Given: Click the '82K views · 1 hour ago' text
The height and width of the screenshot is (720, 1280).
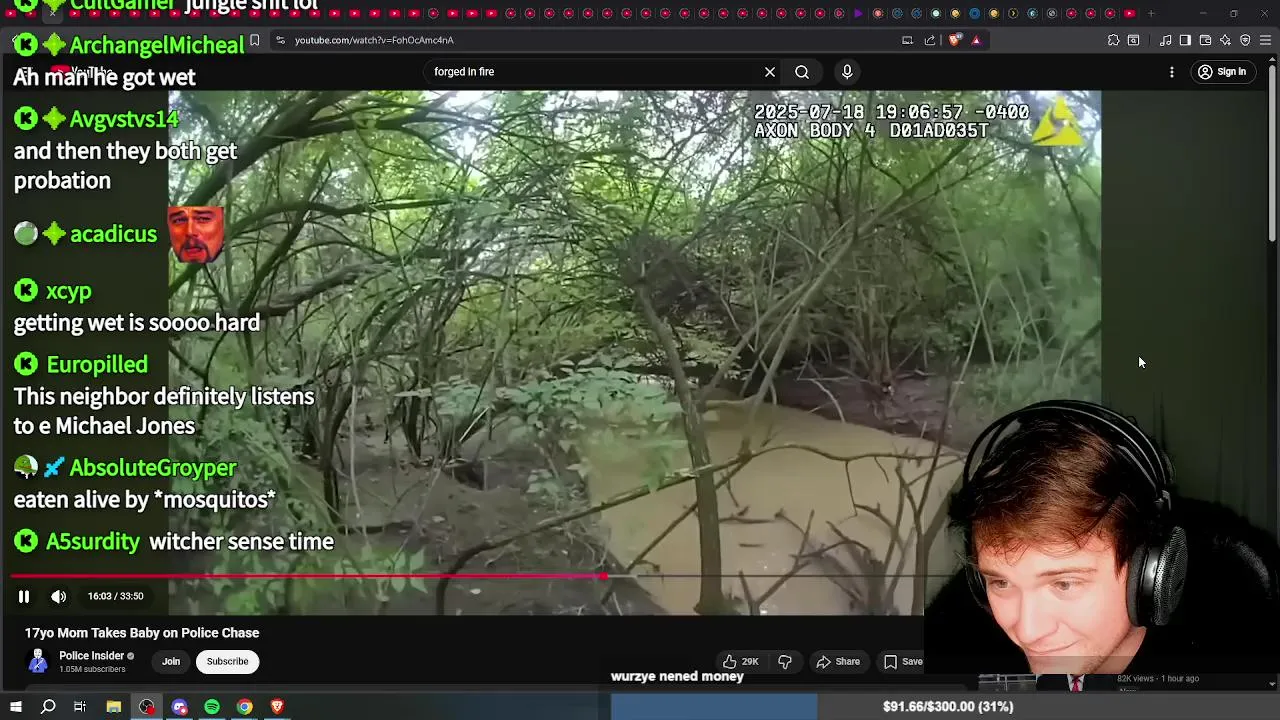Looking at the screenshot, I should pos(1158,679).
